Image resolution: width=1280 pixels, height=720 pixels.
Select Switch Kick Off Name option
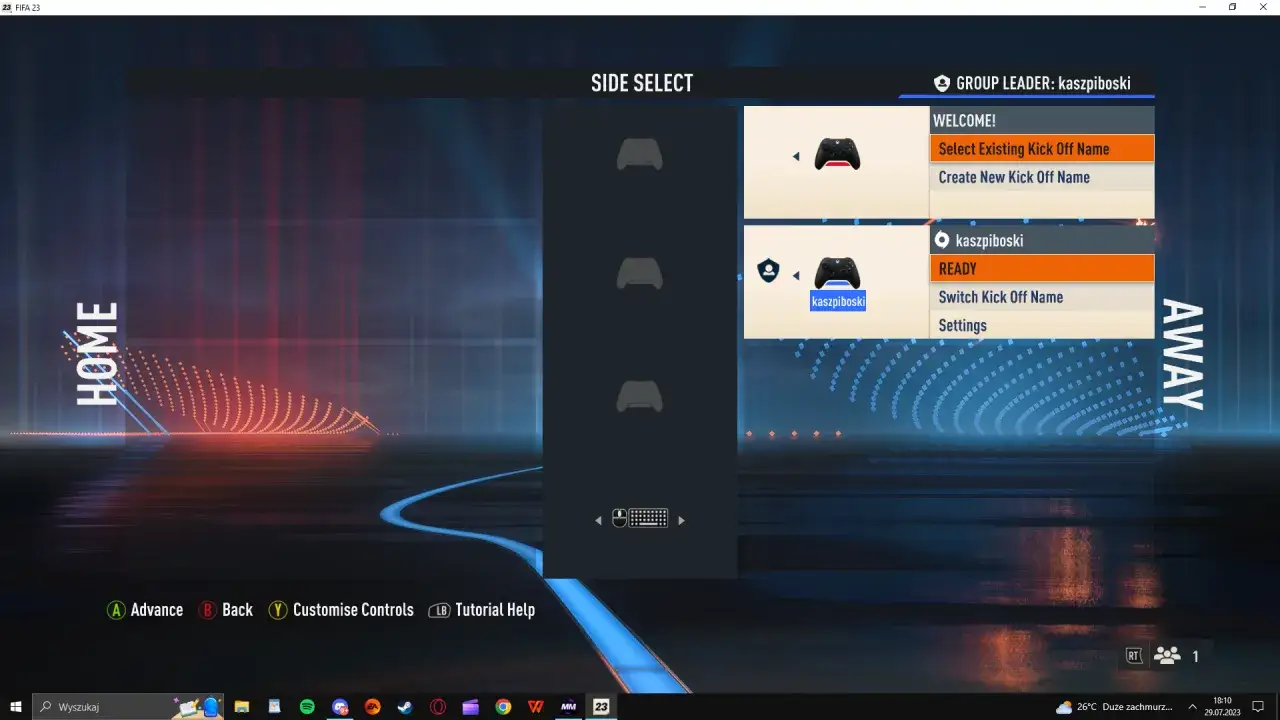1001,297
